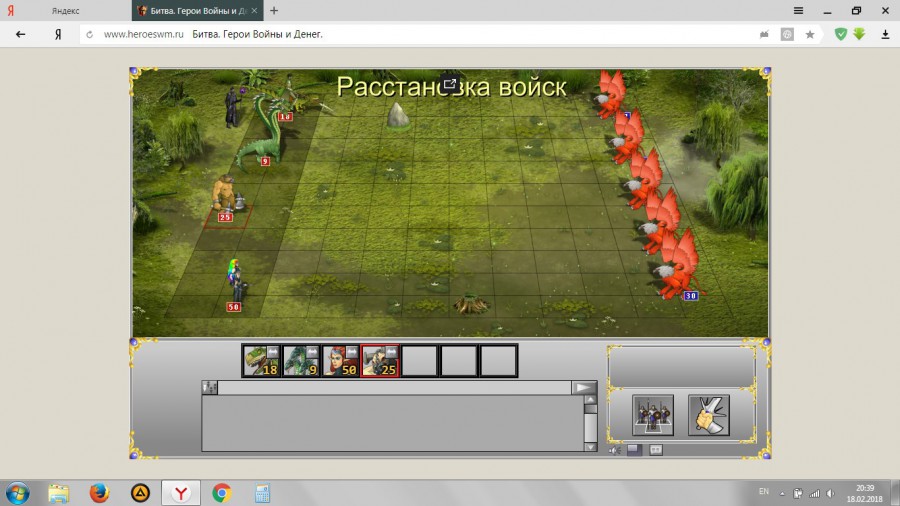Click the chat input field
This screenshot has width=900, height=506.
point(394,388)
